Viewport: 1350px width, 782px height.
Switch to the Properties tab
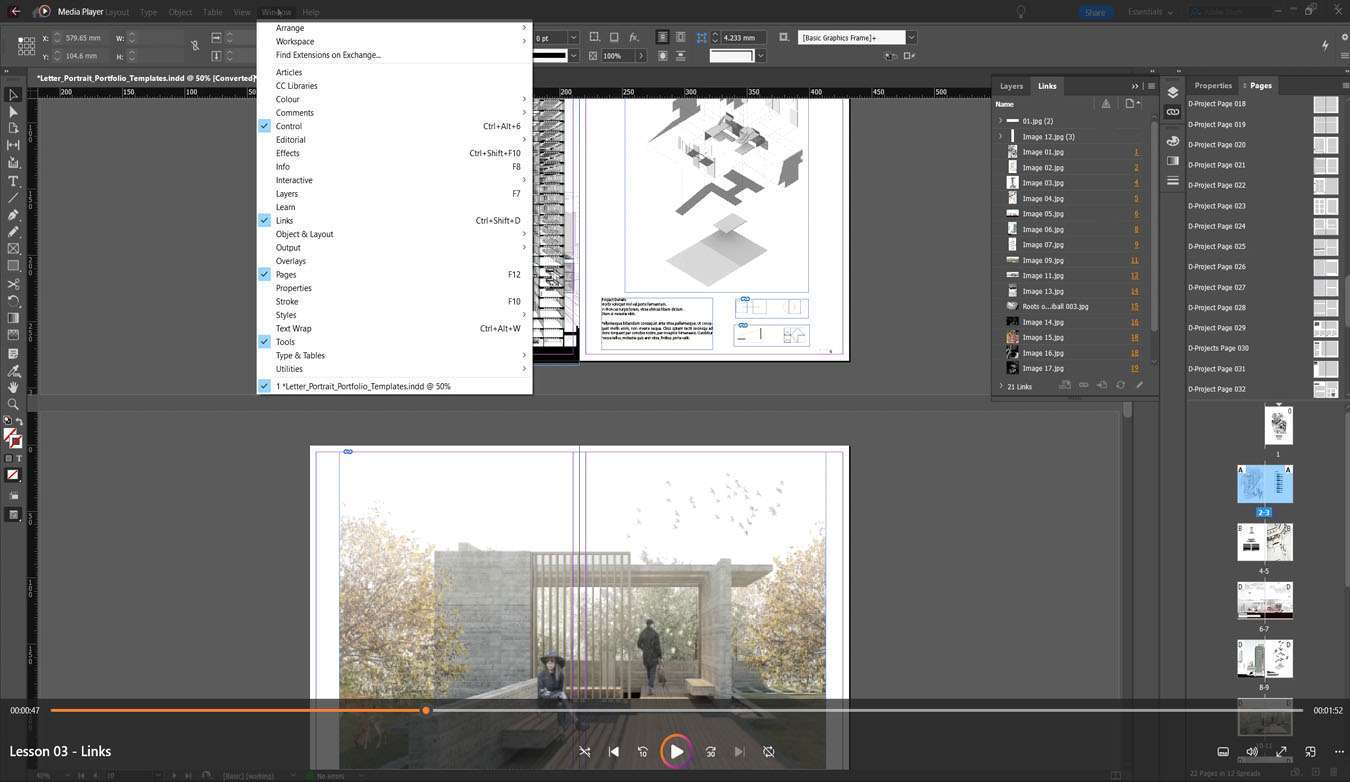pos(1213,86)
